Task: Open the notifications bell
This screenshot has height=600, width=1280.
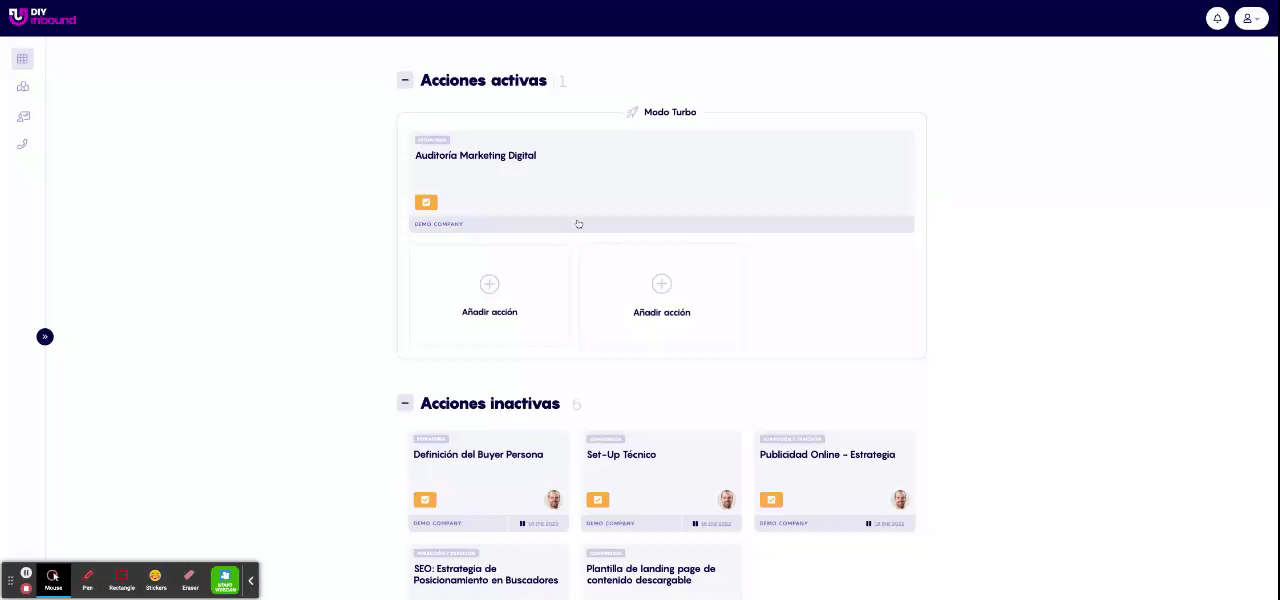Action: (1217, 18)
